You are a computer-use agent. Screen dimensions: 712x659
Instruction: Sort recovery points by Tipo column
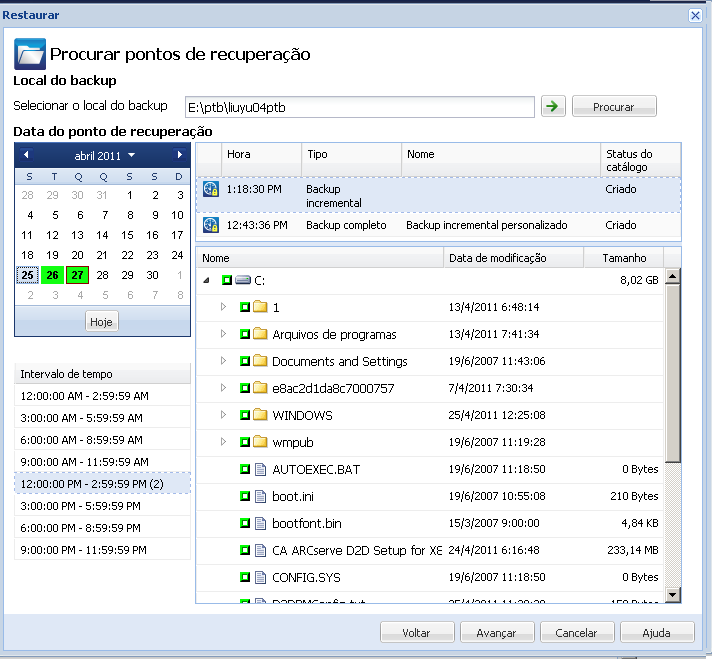(x=351, y=160)
